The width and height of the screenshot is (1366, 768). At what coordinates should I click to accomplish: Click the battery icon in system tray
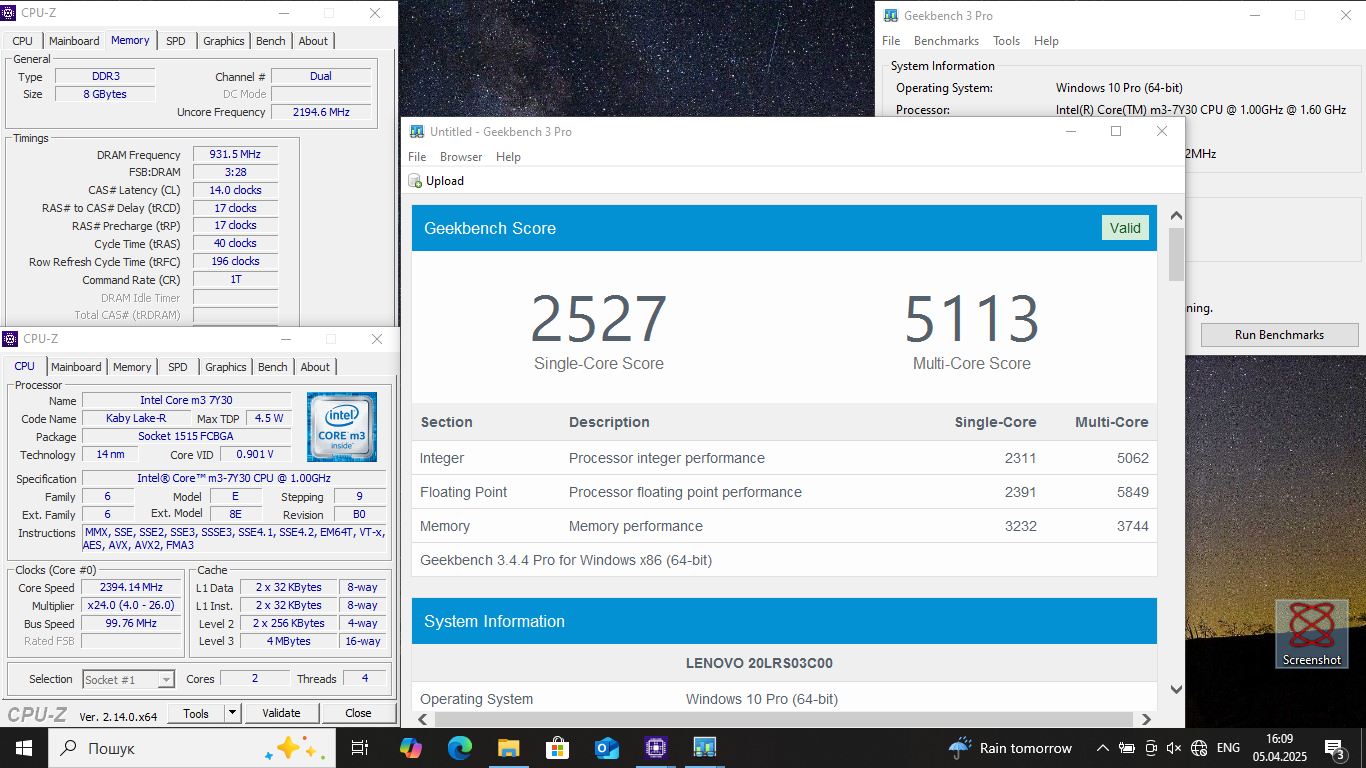pyautogui.click(x=1126, y=748)
